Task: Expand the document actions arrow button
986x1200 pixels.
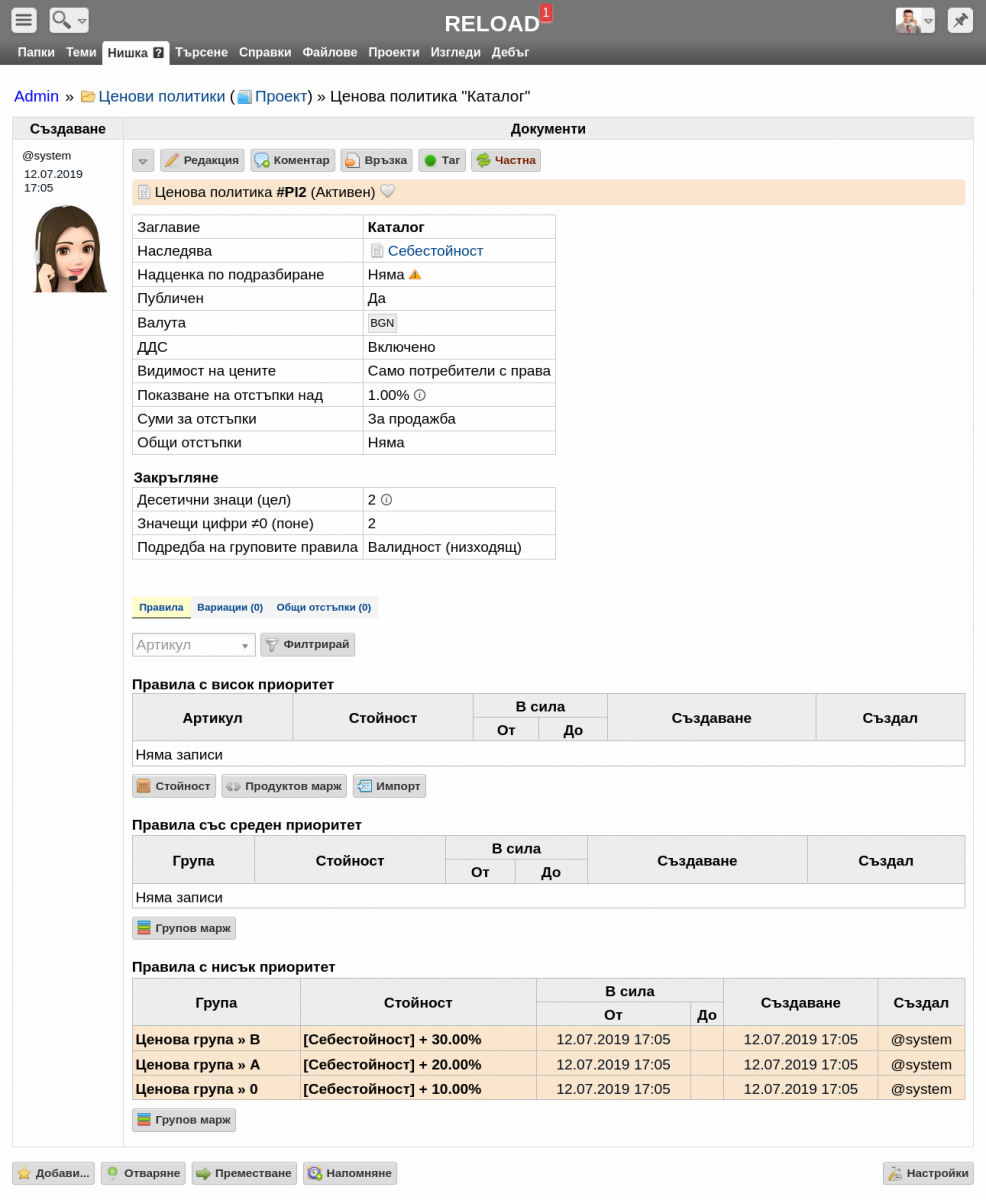Action: (143, 160)
